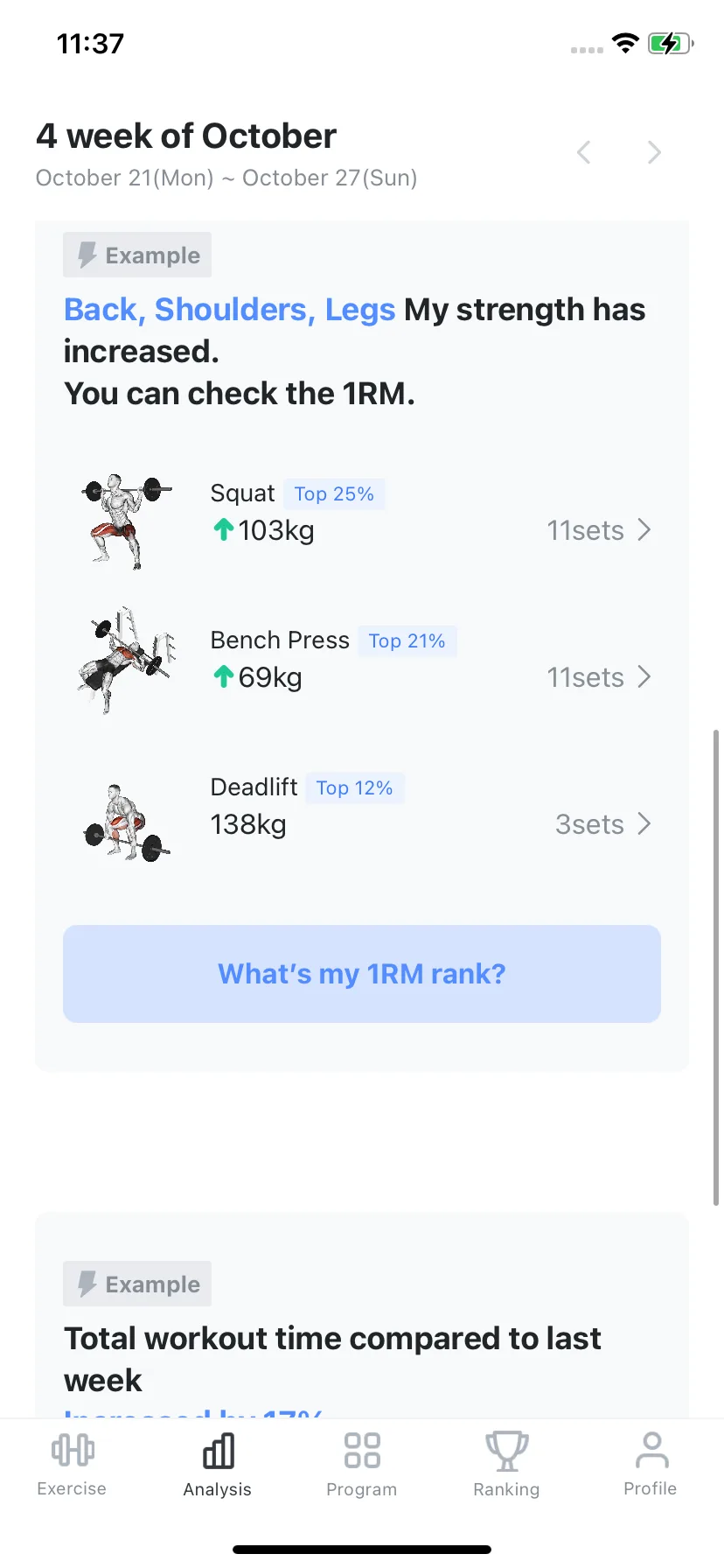The image size is (724, 1568).
Task: Expand Bench Press 11sets chevron
Action: 644,676
